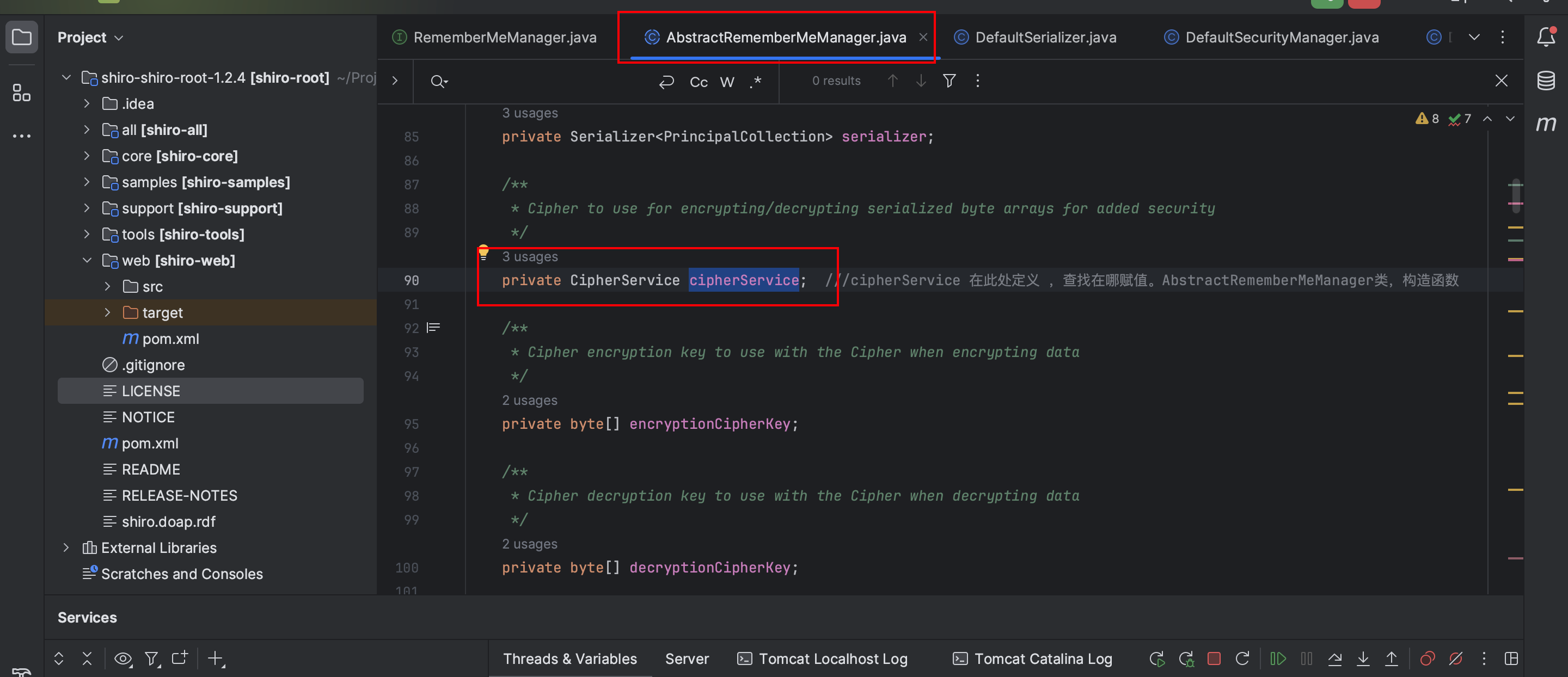Rerun Tomcat in debug mode

coord(1186,658)
